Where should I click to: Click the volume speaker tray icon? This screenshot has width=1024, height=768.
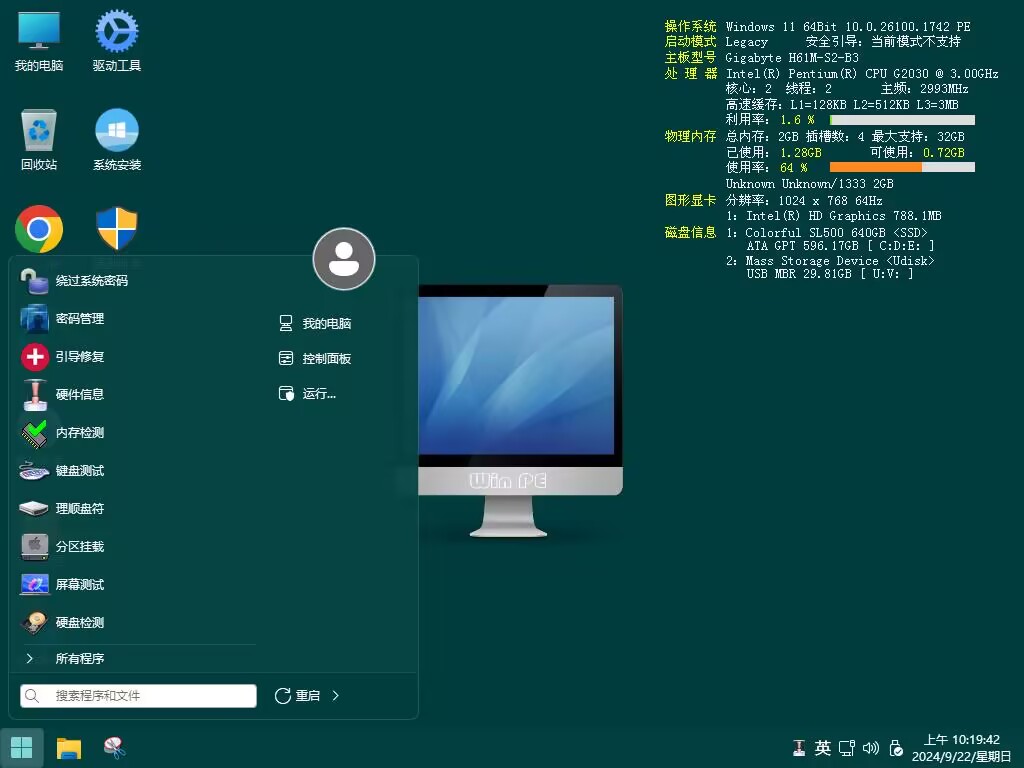tap(871, 748)
